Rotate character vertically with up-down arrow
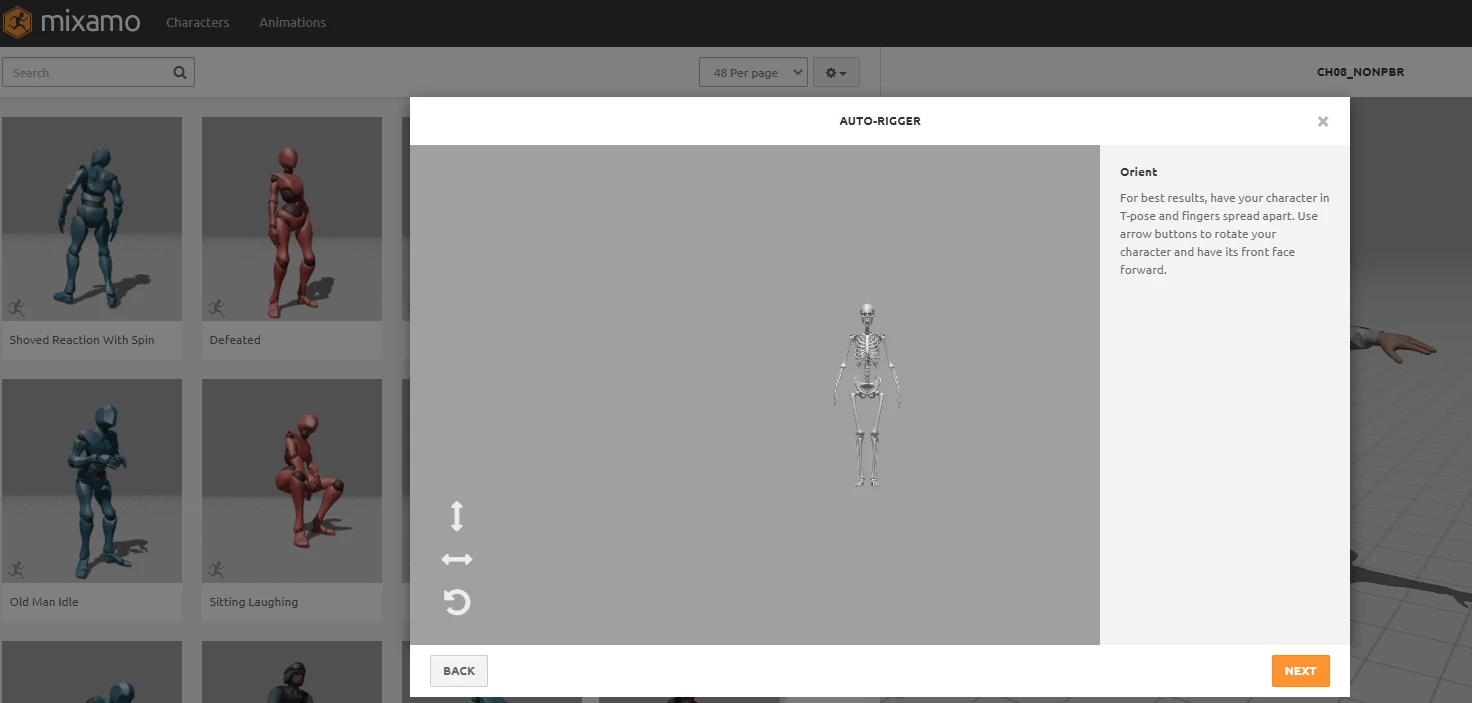 click(x=457, y=516)
